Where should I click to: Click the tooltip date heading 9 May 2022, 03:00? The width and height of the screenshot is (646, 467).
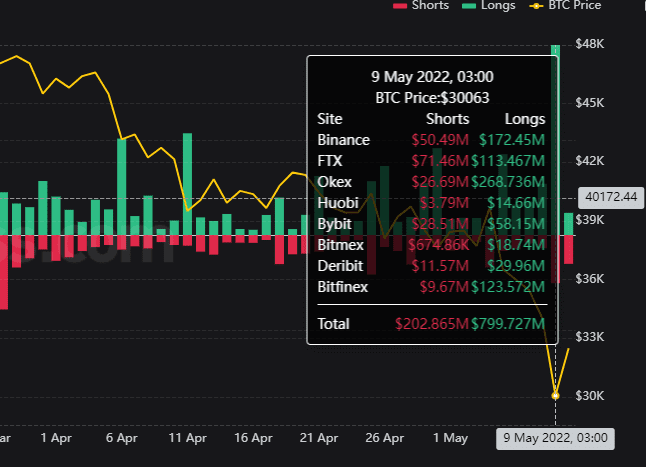[432, 77]
